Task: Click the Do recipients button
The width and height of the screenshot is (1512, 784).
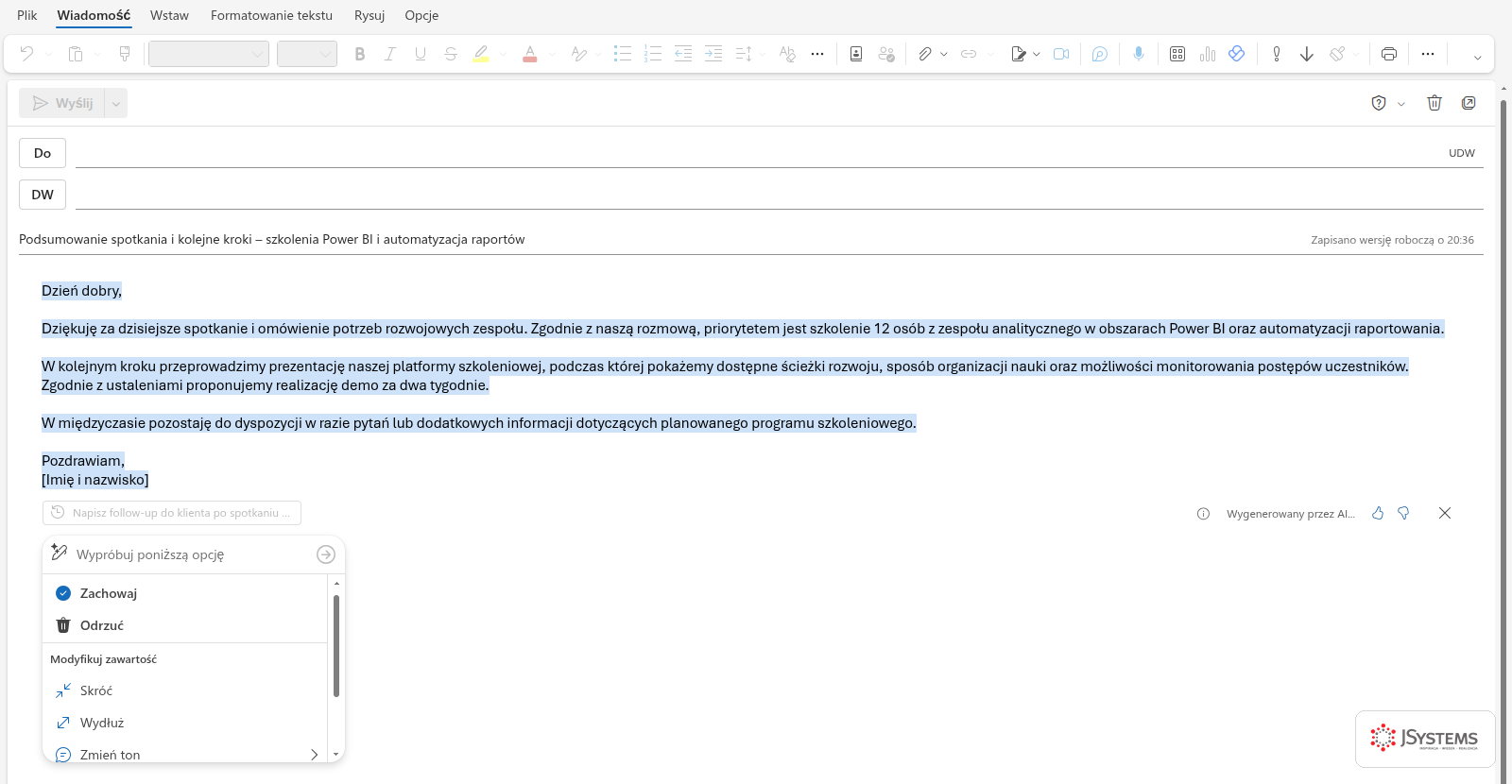Action: 43,153
